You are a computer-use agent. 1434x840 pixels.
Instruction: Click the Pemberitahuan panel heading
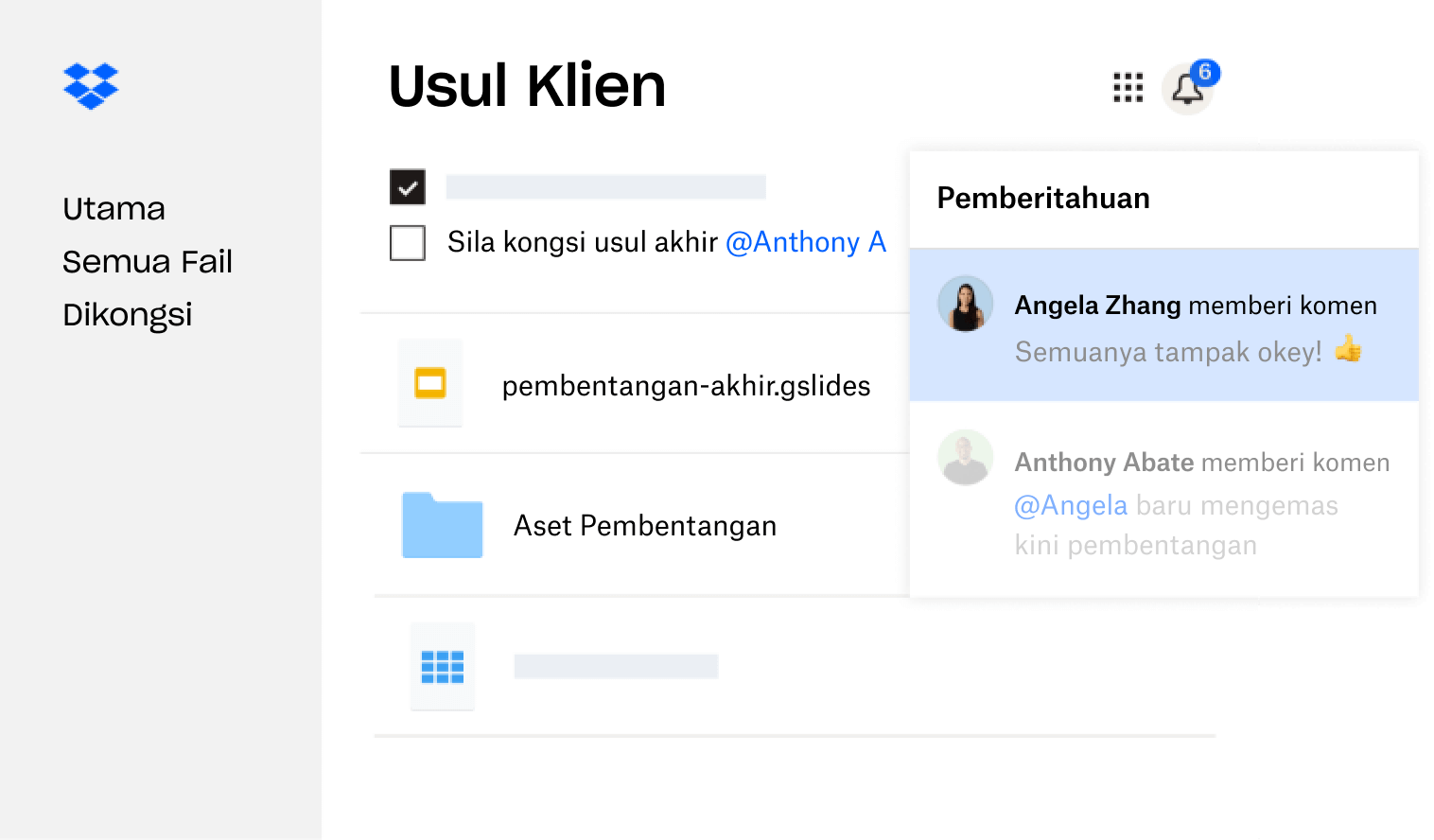click(x=1043, y=199)
